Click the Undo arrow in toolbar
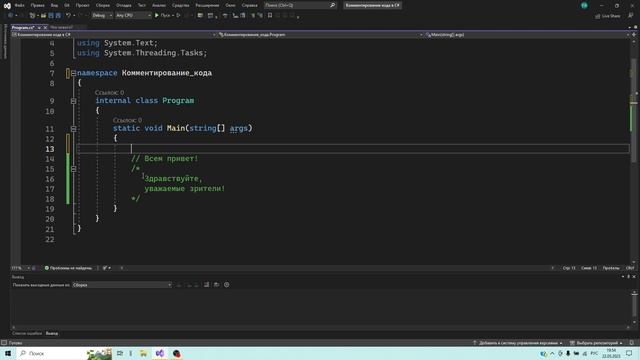The height and width of the screenshot is (360, 640). click(68, 16)
